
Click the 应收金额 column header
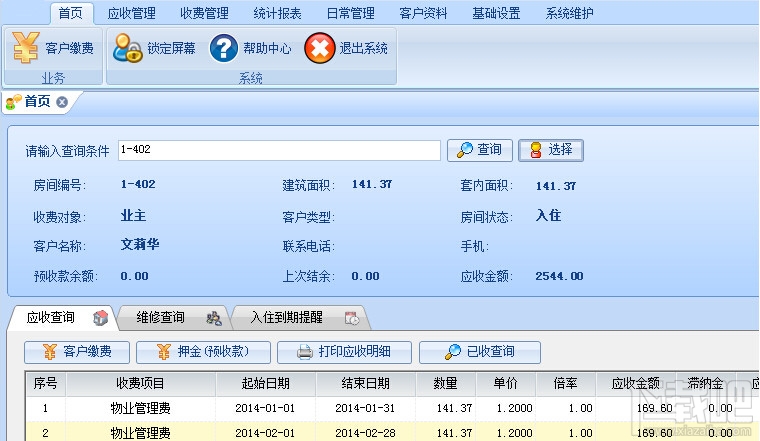[x=635, y=384]
